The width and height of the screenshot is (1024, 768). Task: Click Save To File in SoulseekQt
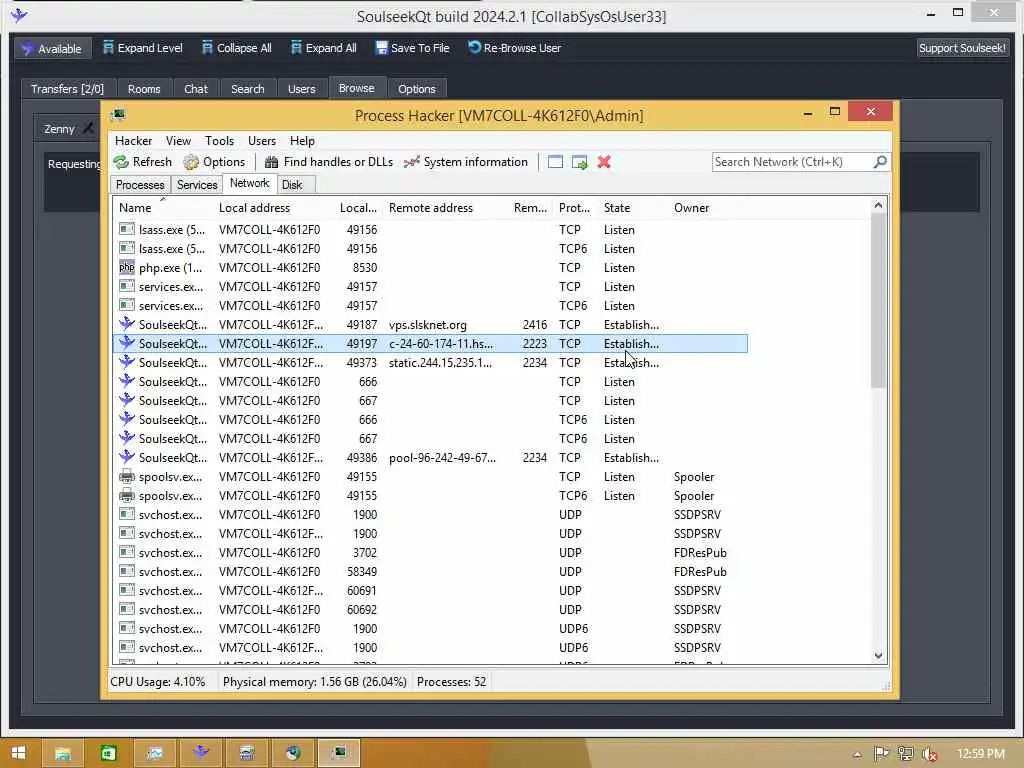(413, 48)
